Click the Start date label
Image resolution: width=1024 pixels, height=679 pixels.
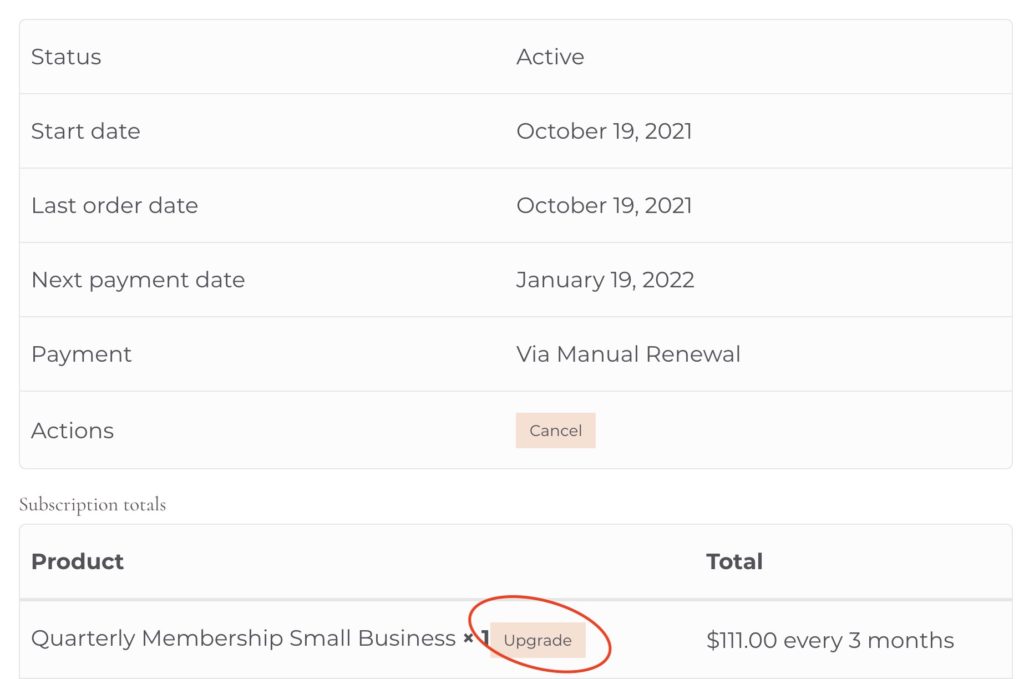pyautogui.click(x=85, y=131)
